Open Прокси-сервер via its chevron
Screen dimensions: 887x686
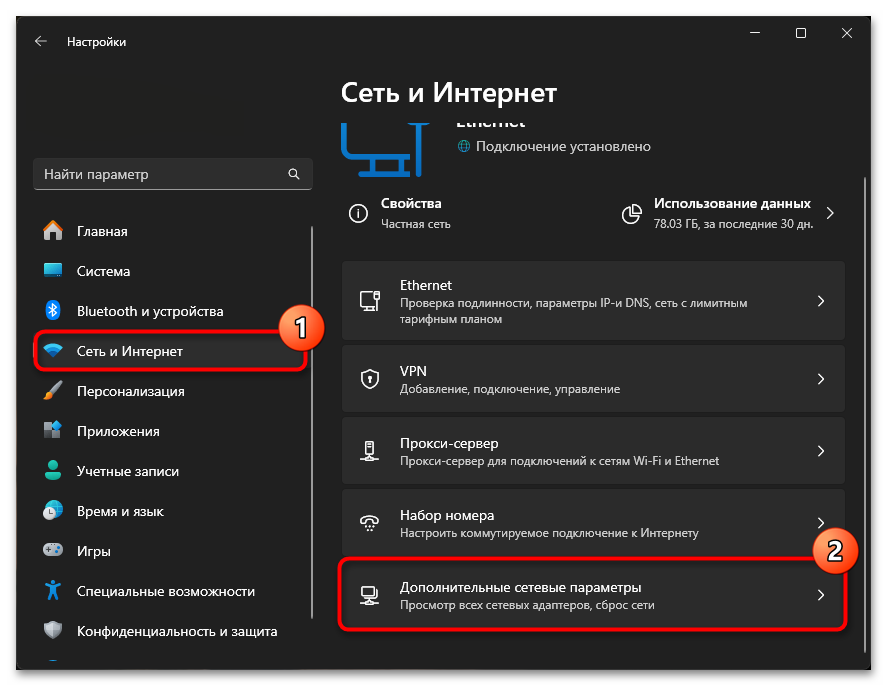coord(821,451)
